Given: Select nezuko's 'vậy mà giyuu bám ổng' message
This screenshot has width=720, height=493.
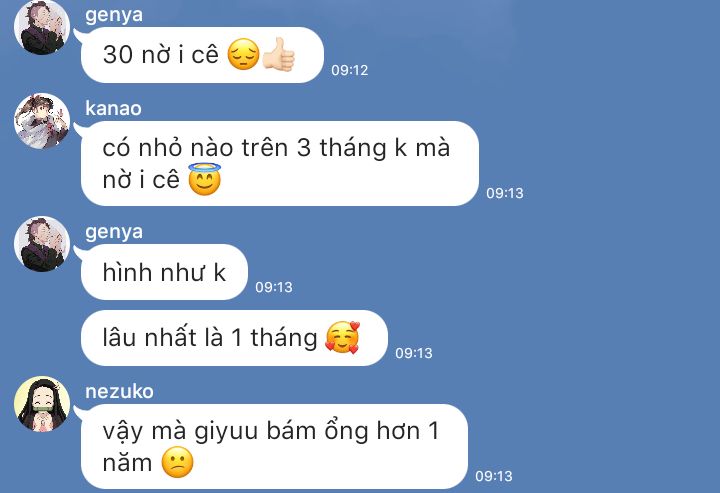Looking at the screenshot, I should (275, 447).
